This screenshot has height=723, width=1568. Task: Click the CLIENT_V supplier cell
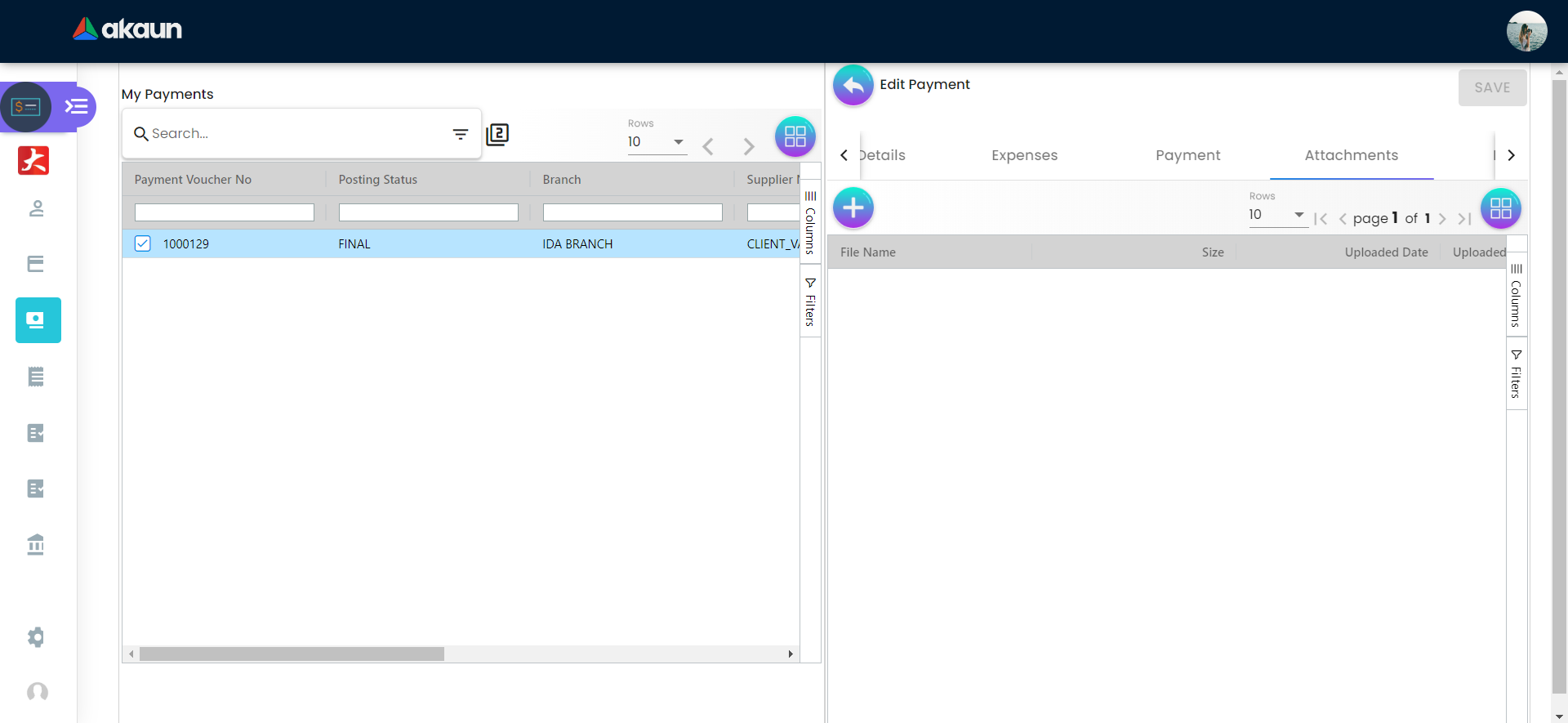(773, 244)
